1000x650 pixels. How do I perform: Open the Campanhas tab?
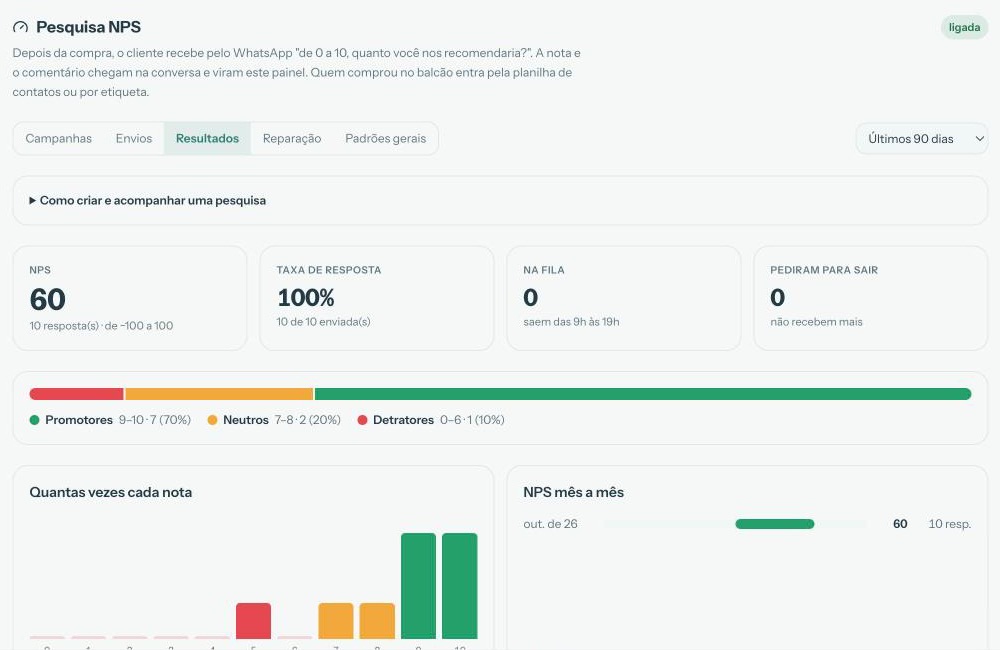(x=59, y=138)
